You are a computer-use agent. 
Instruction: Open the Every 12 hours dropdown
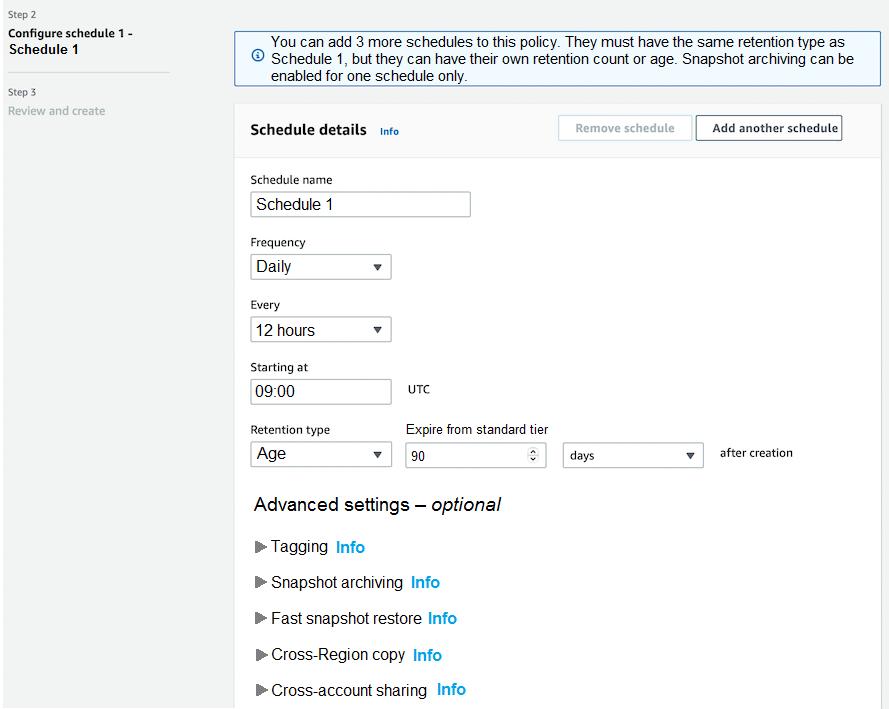pos(320,330)
